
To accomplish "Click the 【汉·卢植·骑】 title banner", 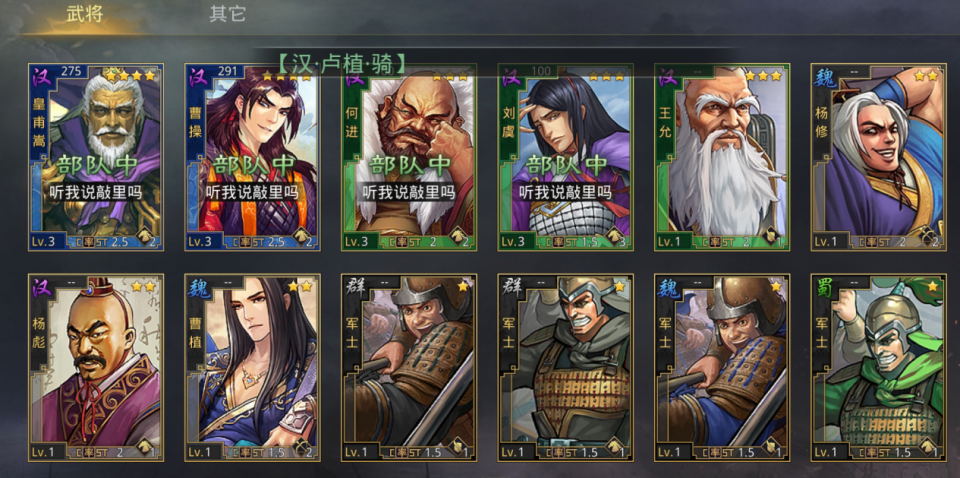I will point(340,64).
